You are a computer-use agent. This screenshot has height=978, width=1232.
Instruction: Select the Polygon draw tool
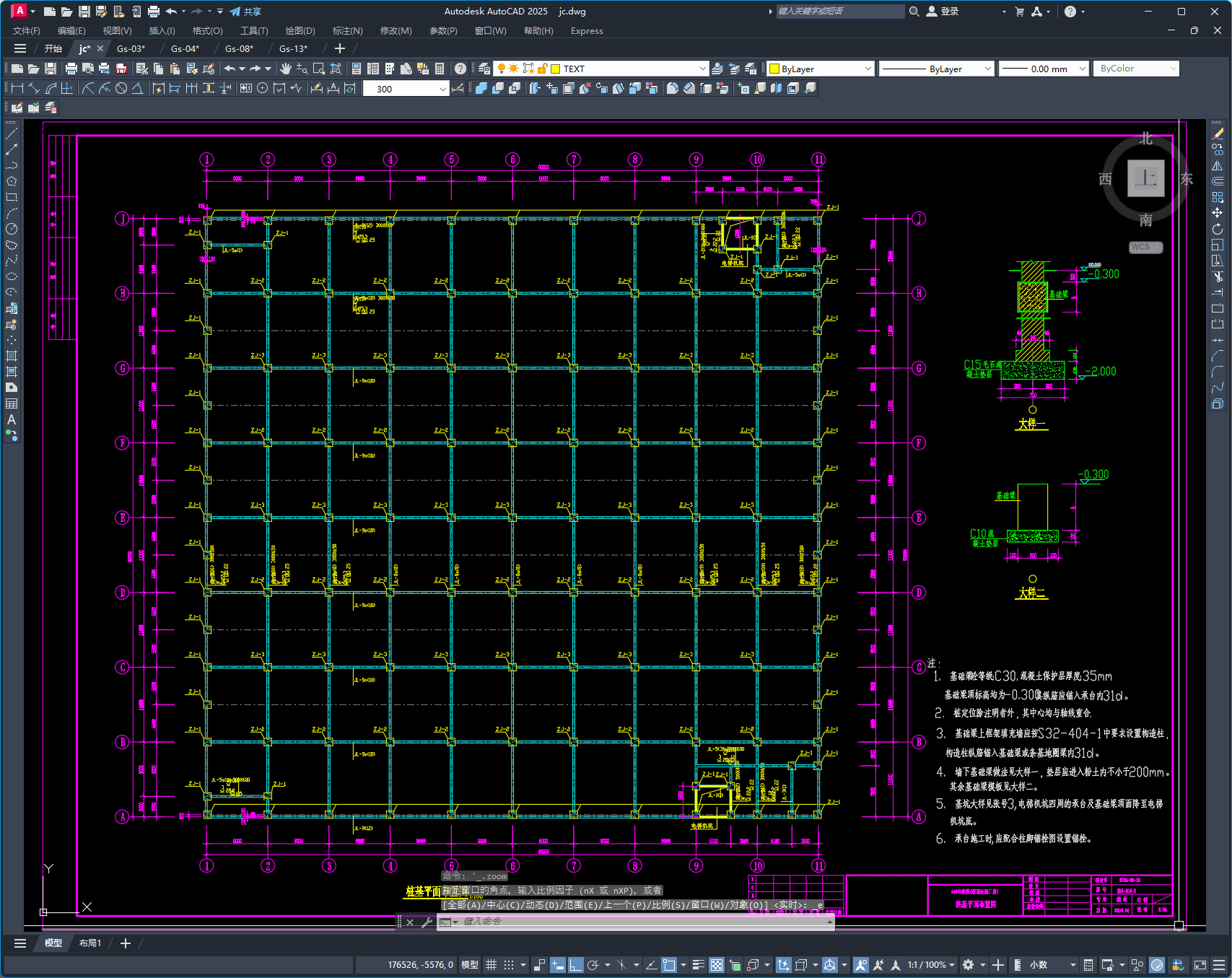[x=12, y=181]
